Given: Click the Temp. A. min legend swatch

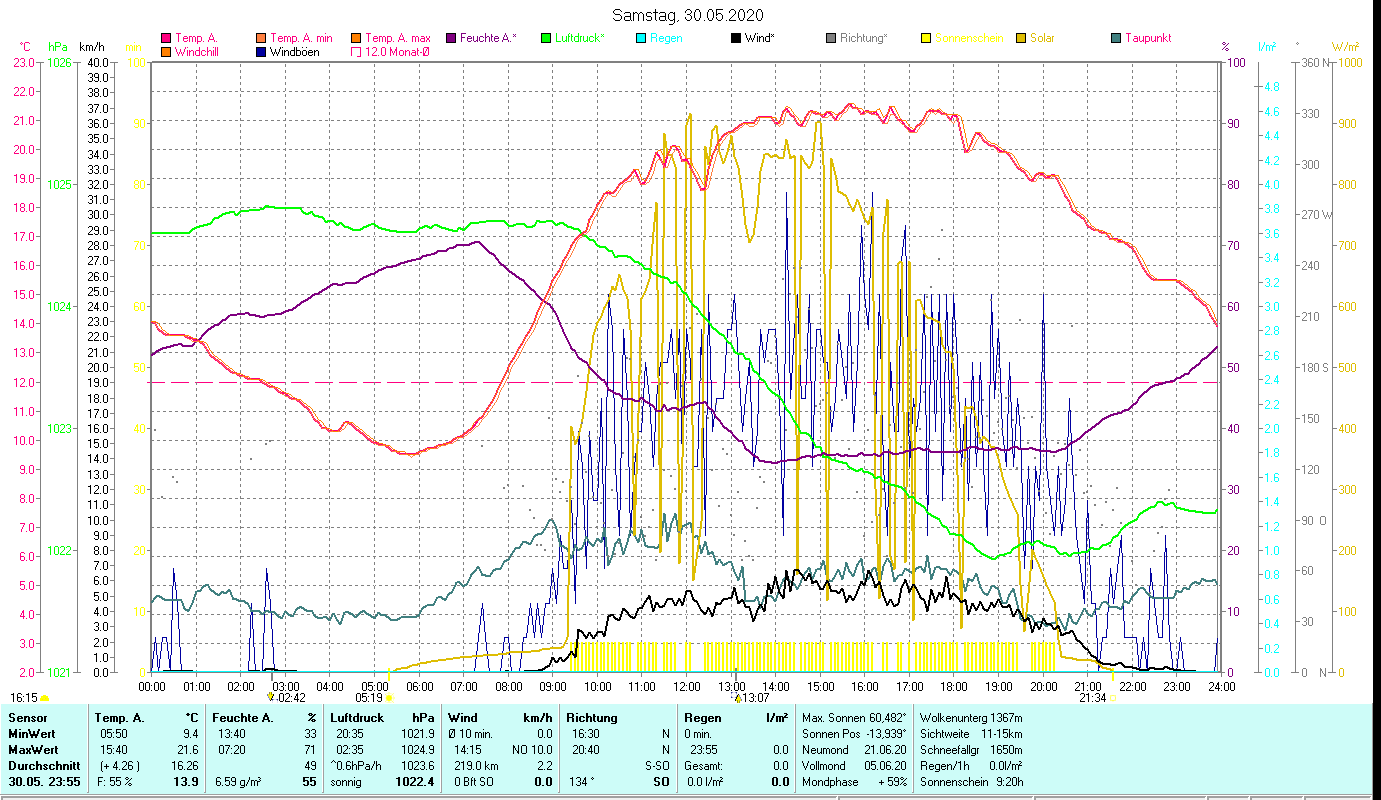Looking at the screenshot, I should point(262,39).
